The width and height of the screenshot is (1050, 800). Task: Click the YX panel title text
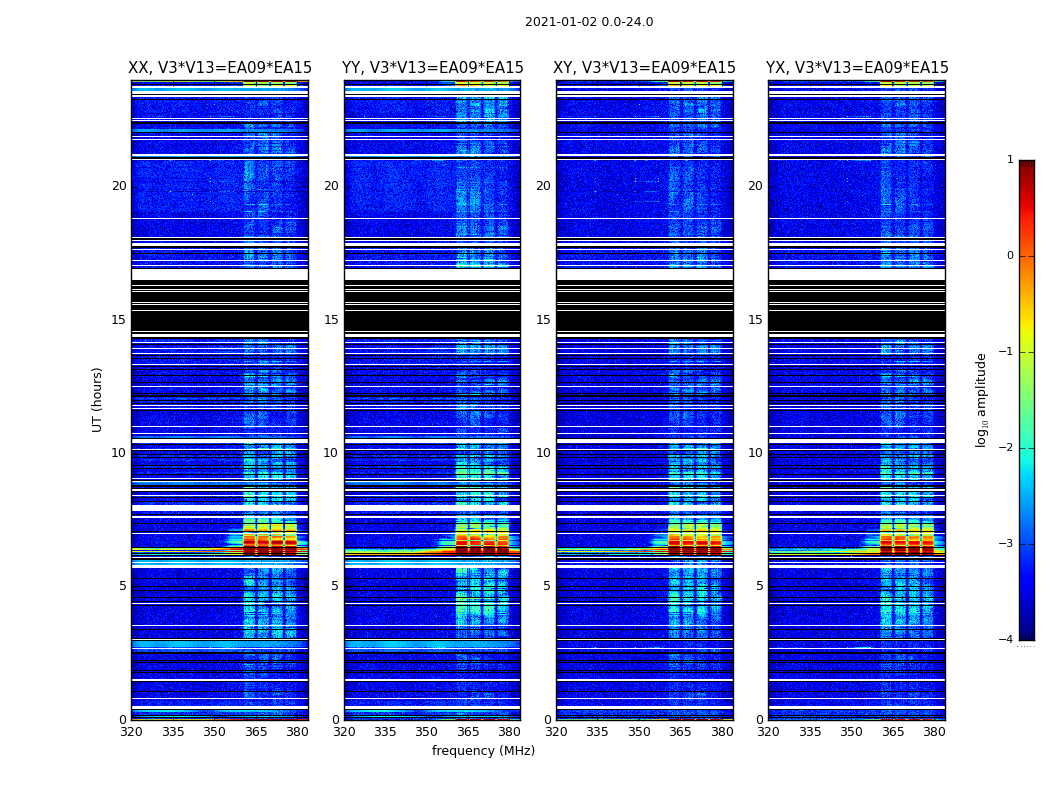click(857, 68)
